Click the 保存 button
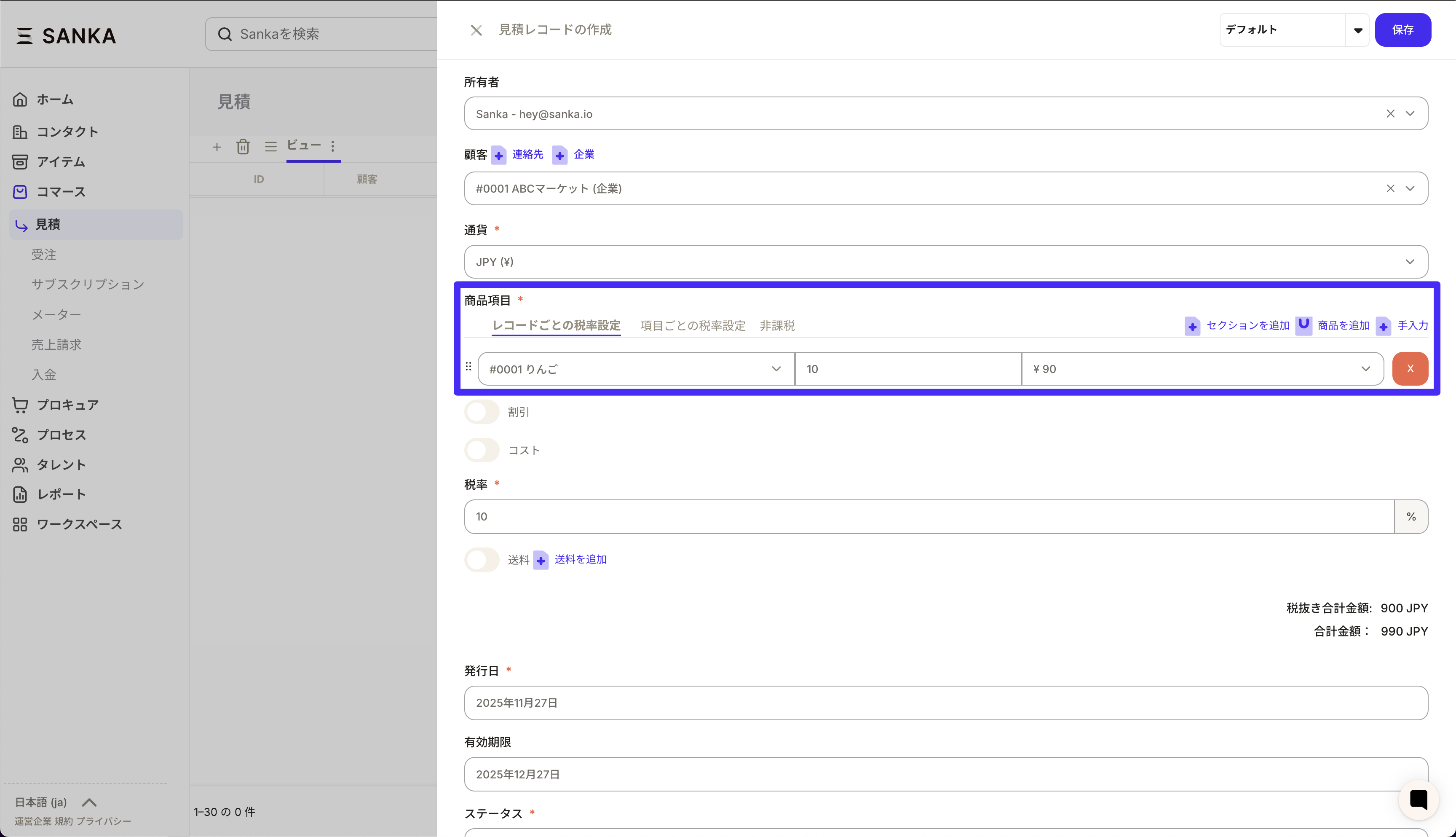The height and width of the screenshot is (837, 1456). click(1403, 30)
